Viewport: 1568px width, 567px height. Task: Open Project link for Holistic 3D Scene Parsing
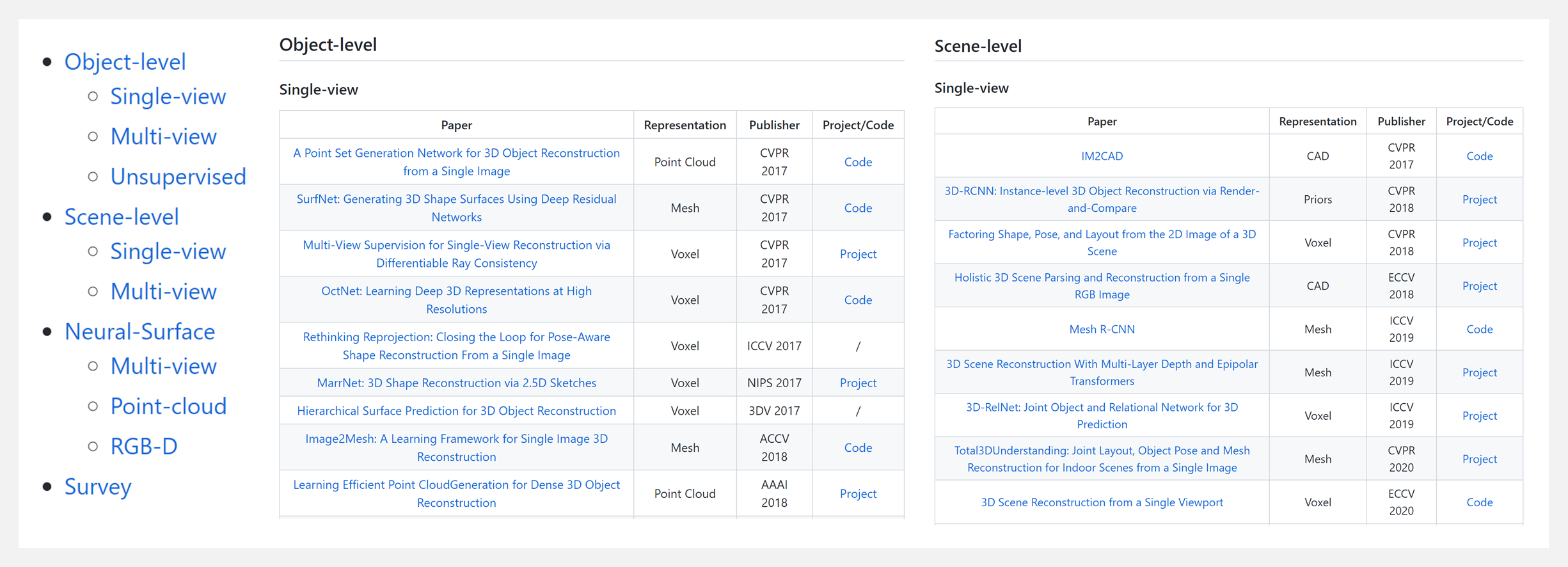click(x=1479, y=286)
